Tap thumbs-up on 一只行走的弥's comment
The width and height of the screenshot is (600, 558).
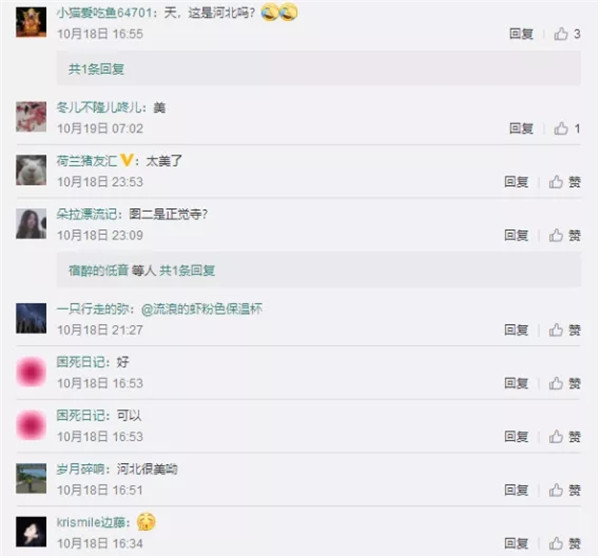click(556, 330)
